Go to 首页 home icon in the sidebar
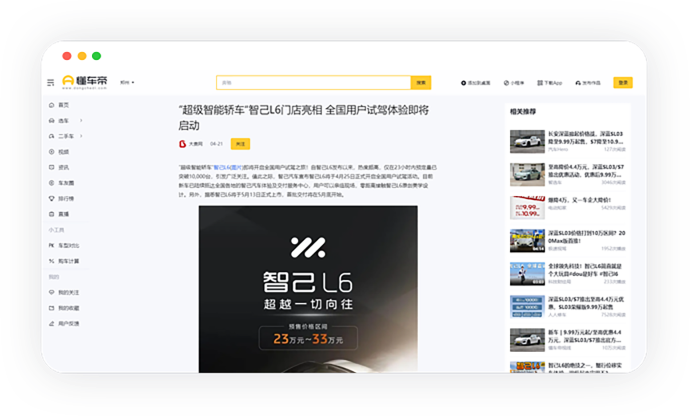 51,105
